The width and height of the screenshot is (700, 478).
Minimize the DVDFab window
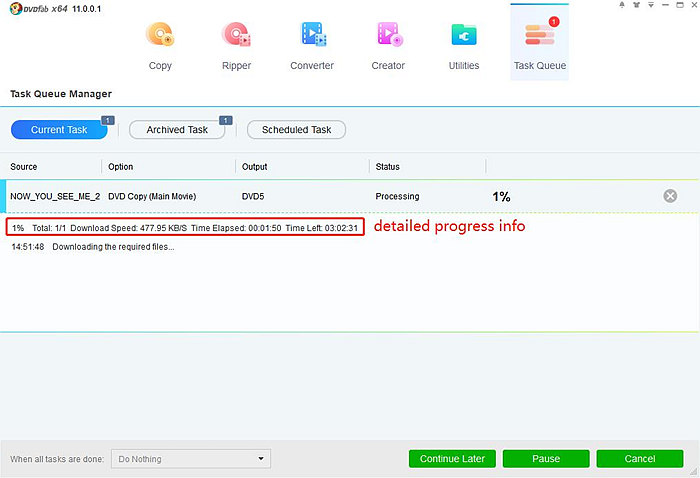[x=665, y=5]
